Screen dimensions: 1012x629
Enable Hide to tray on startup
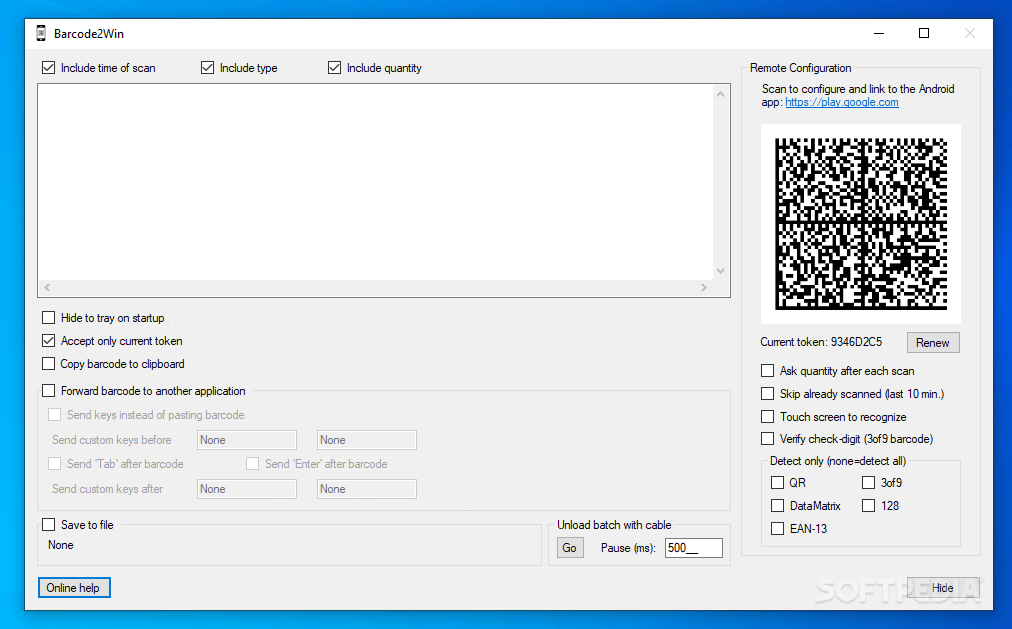coord(48,317)
